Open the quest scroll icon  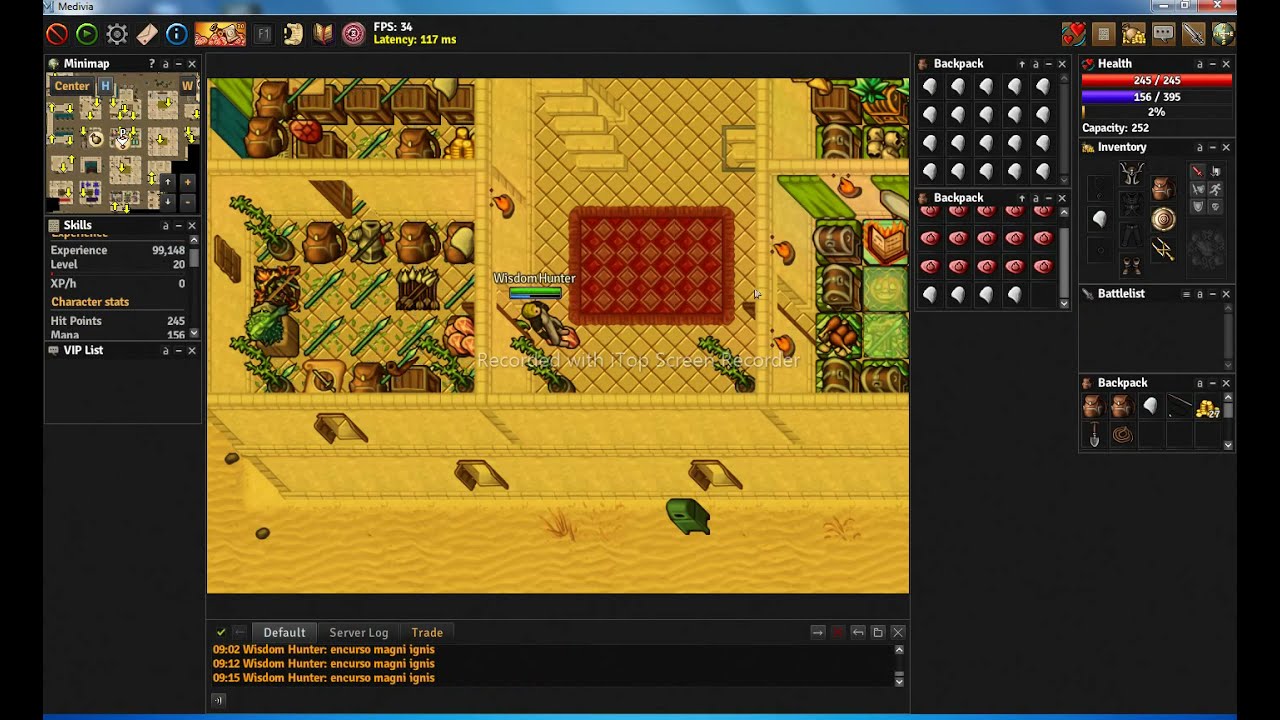coord(293,35)
